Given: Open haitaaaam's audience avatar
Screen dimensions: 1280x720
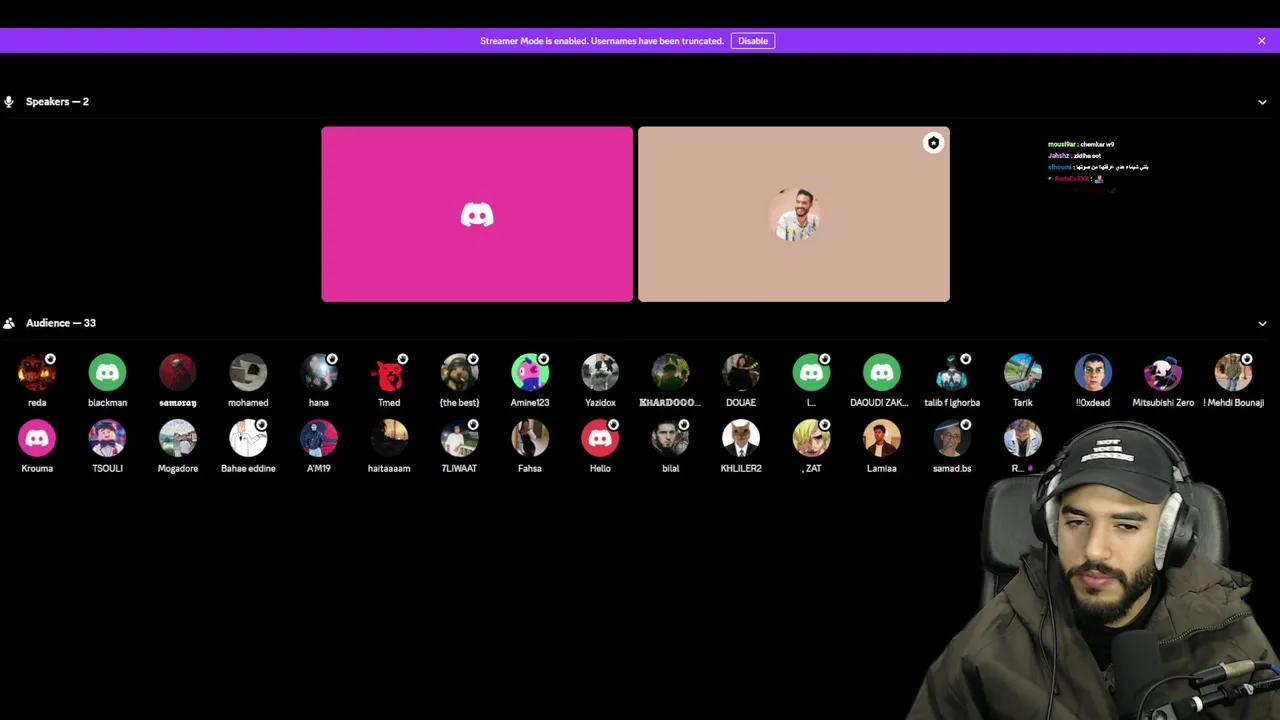Looking at the screenshot, I should pos(389,439).
